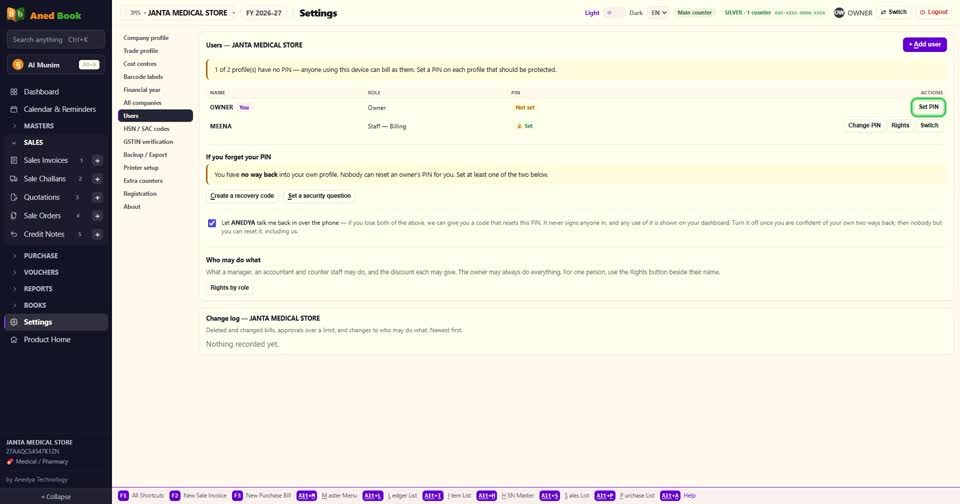Open the About settings page
Viewport: 960px width, 504px height.
[155, 207]
